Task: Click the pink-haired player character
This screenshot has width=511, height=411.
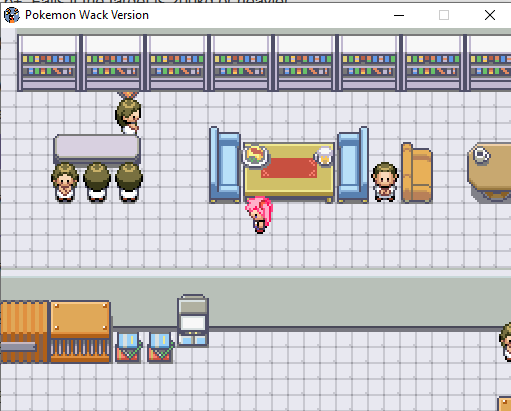Action: 259,215
